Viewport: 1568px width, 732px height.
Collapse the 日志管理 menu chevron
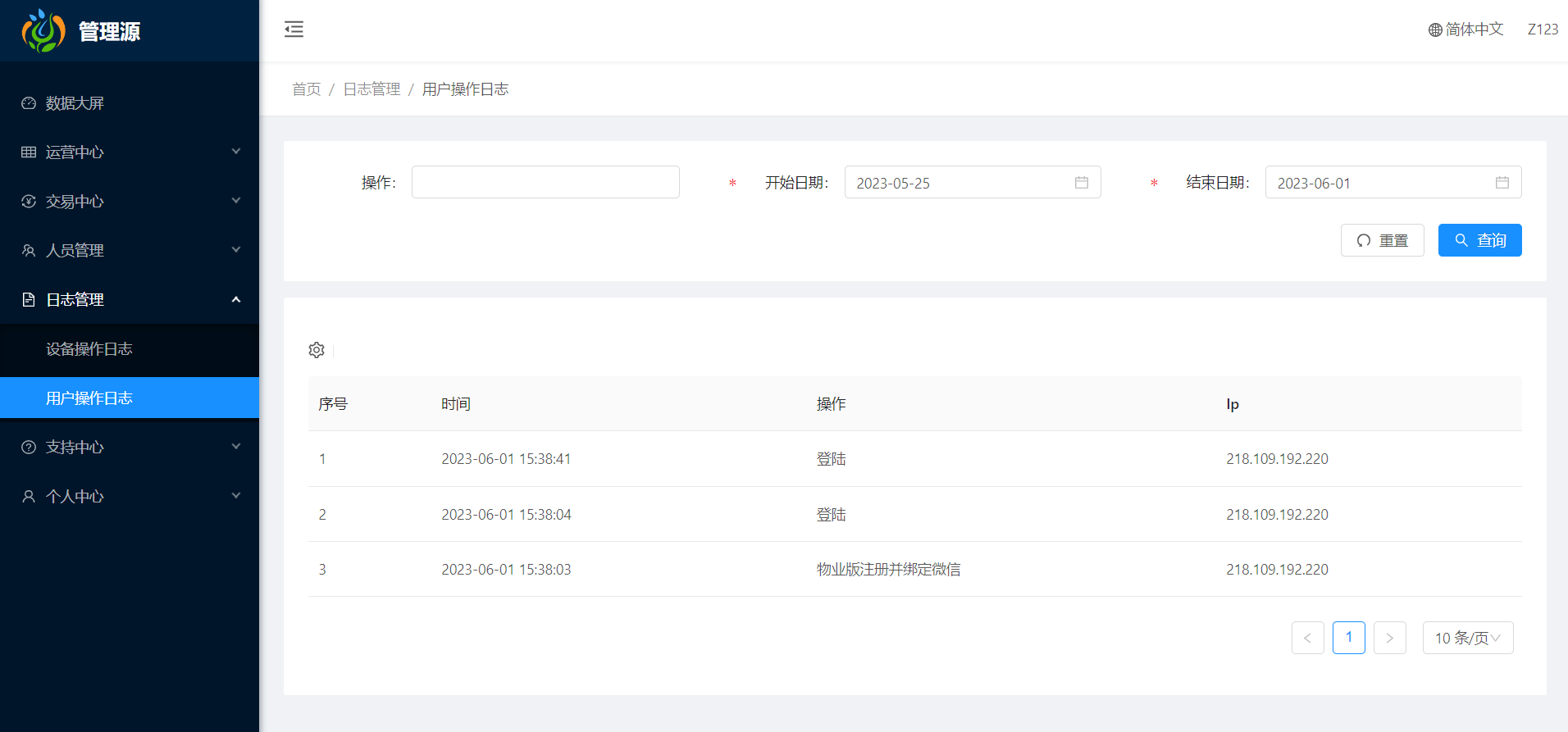(236, 299)
